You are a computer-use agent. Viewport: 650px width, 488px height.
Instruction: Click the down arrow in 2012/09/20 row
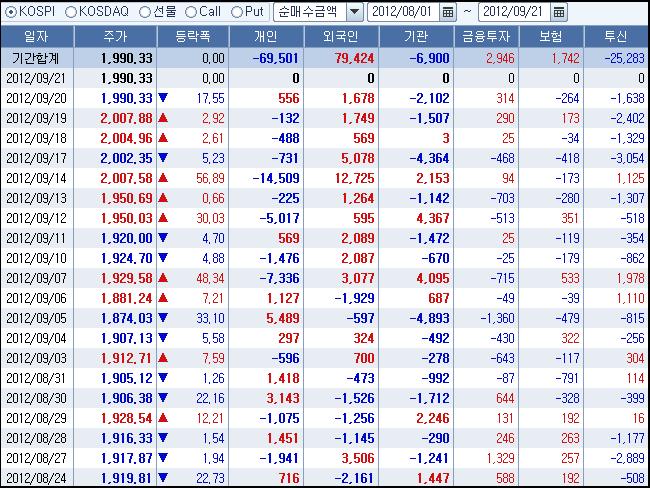click(163, 98)
